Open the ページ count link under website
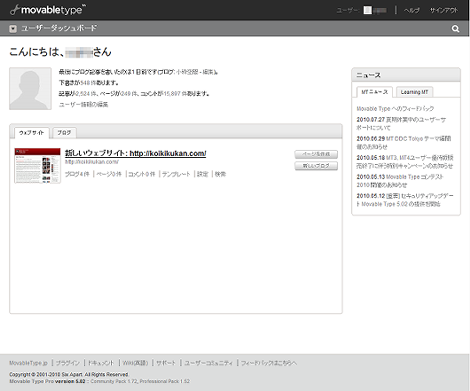Screen dimensions: 470x391 tap(109, 174)
